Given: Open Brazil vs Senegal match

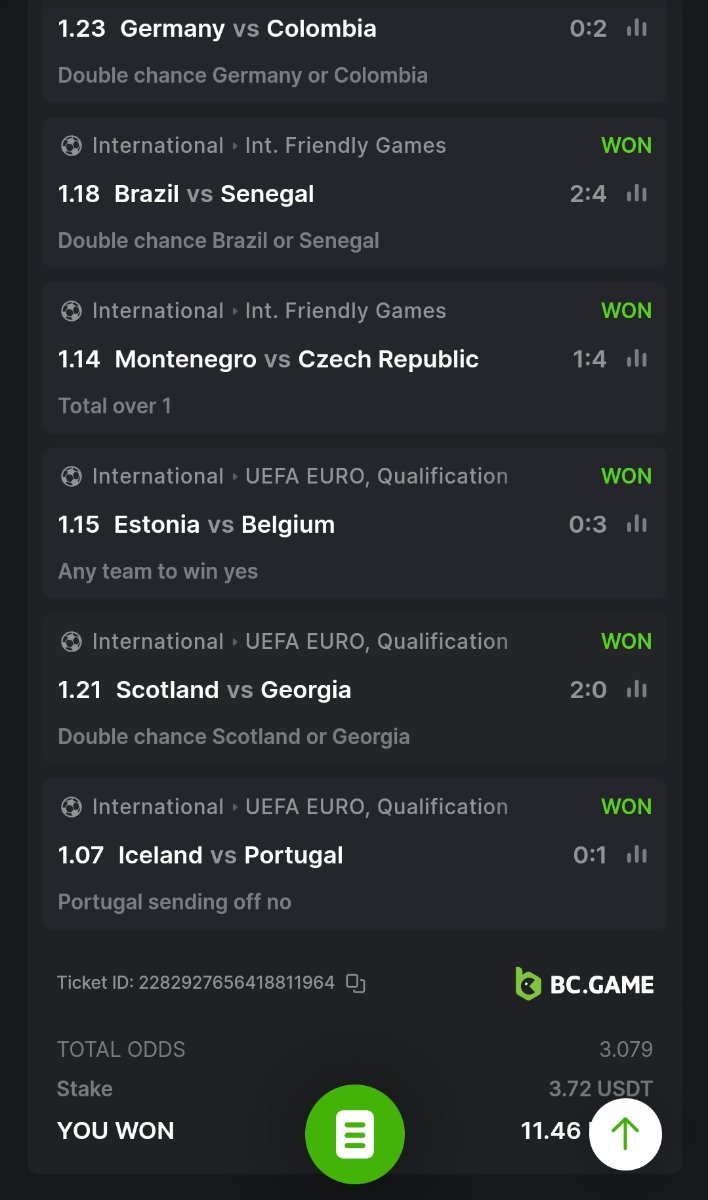Looking at the screenshot, I should [x=214, y=194].
